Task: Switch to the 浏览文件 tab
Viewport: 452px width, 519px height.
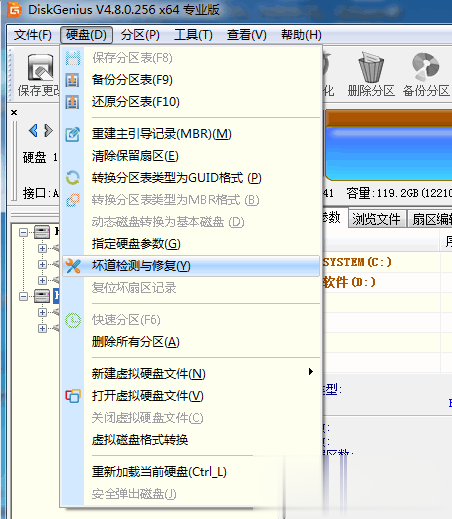Action: pyautogui.click(x=377, y=219)
